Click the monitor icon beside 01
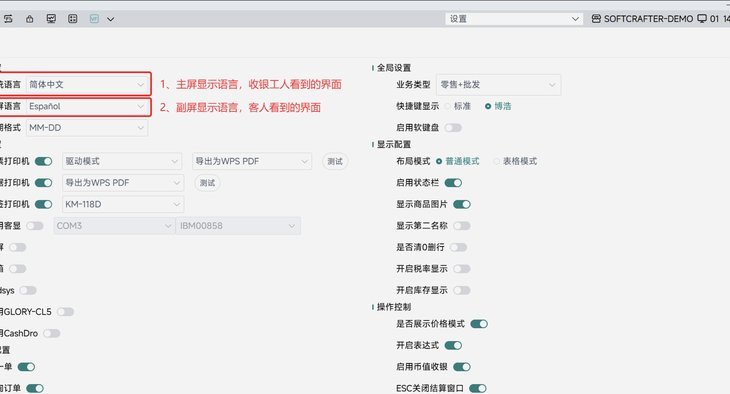The height and width of the screenshot is (394, 730). pos(702,19)
